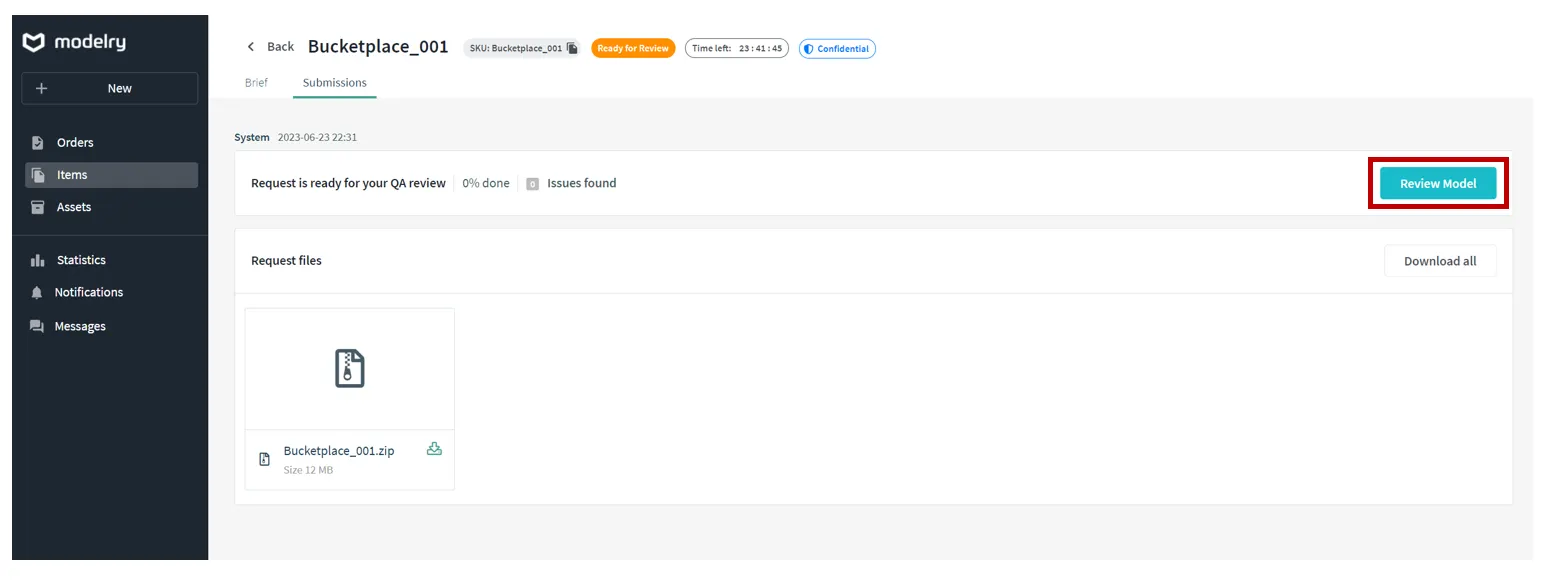Click the Notifications bell icon
Viewport: 1541px width, 585px height.
[38, 293]
